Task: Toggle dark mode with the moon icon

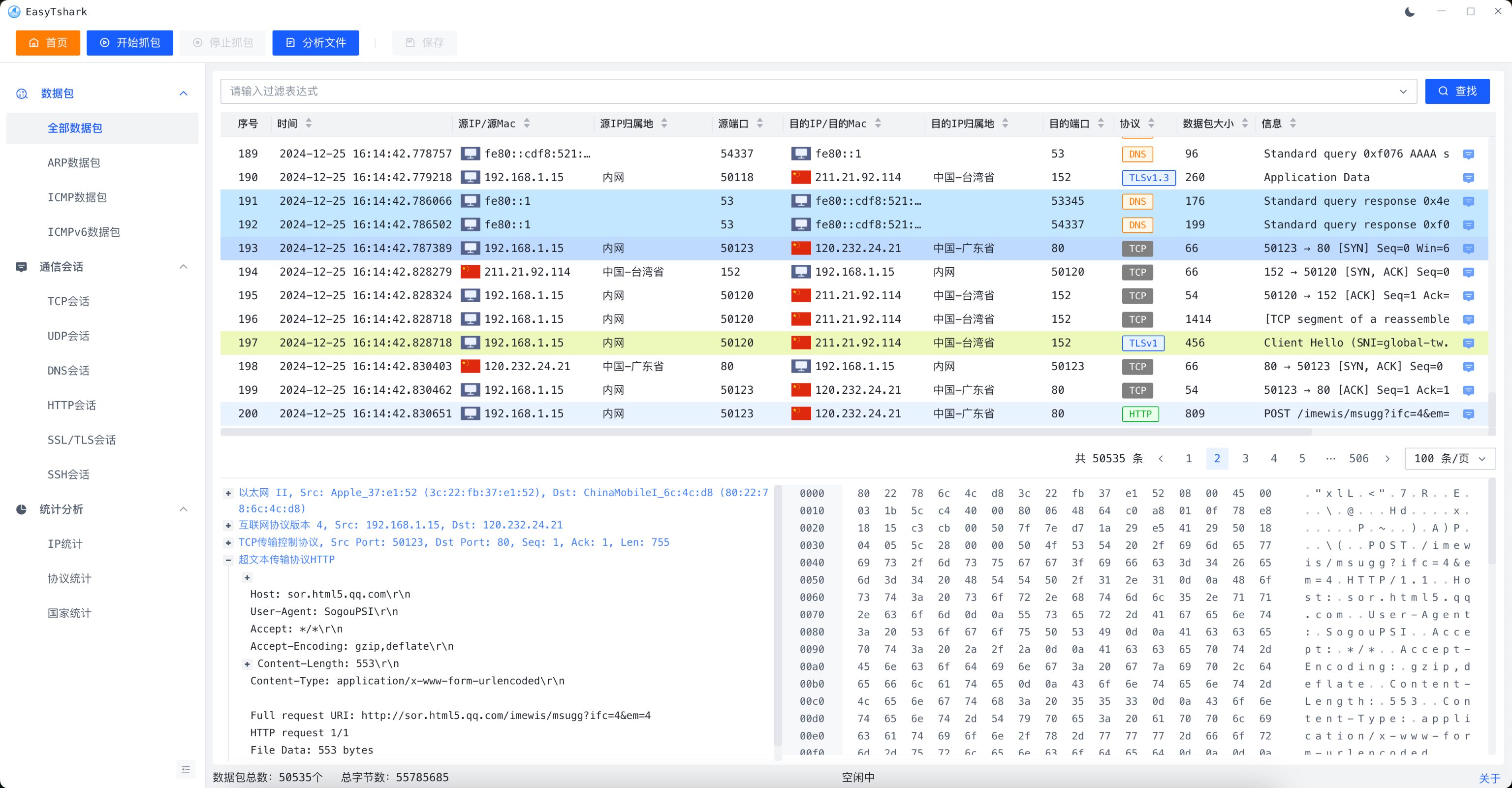Action: 1409,11
